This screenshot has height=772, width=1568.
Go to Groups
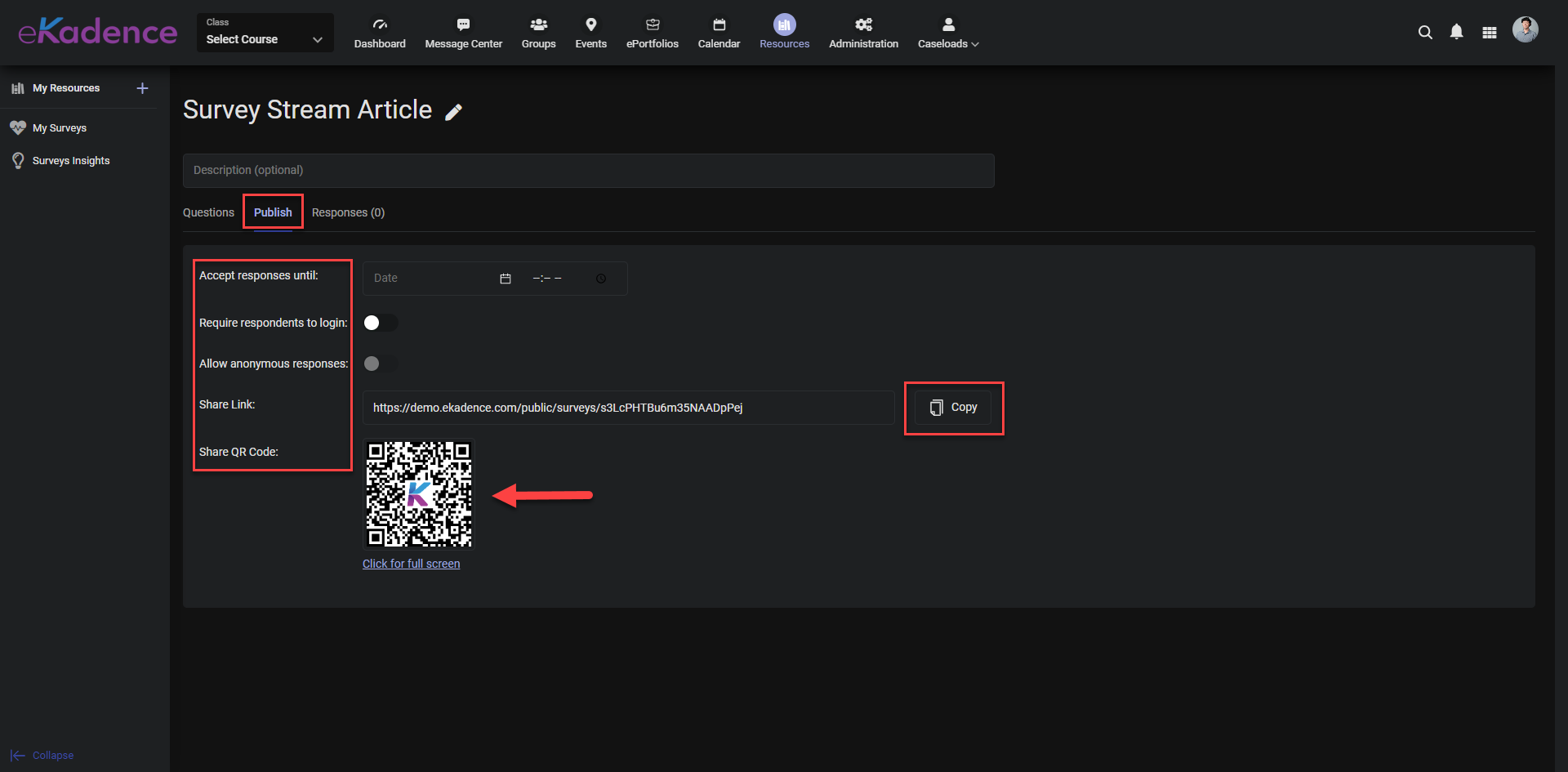[x=538, y=33]
